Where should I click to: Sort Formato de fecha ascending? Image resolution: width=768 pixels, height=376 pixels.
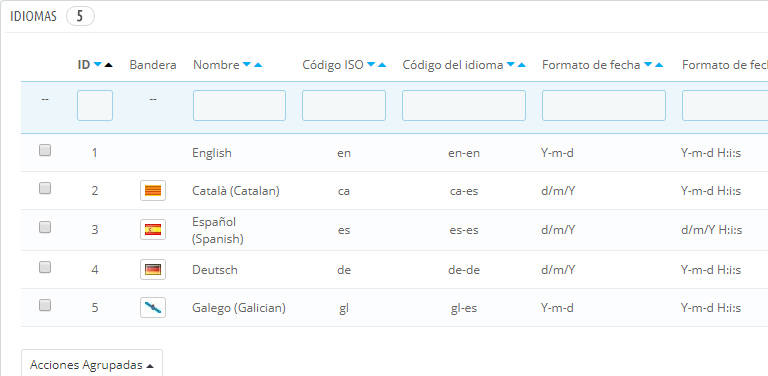[x=659, y=65]
